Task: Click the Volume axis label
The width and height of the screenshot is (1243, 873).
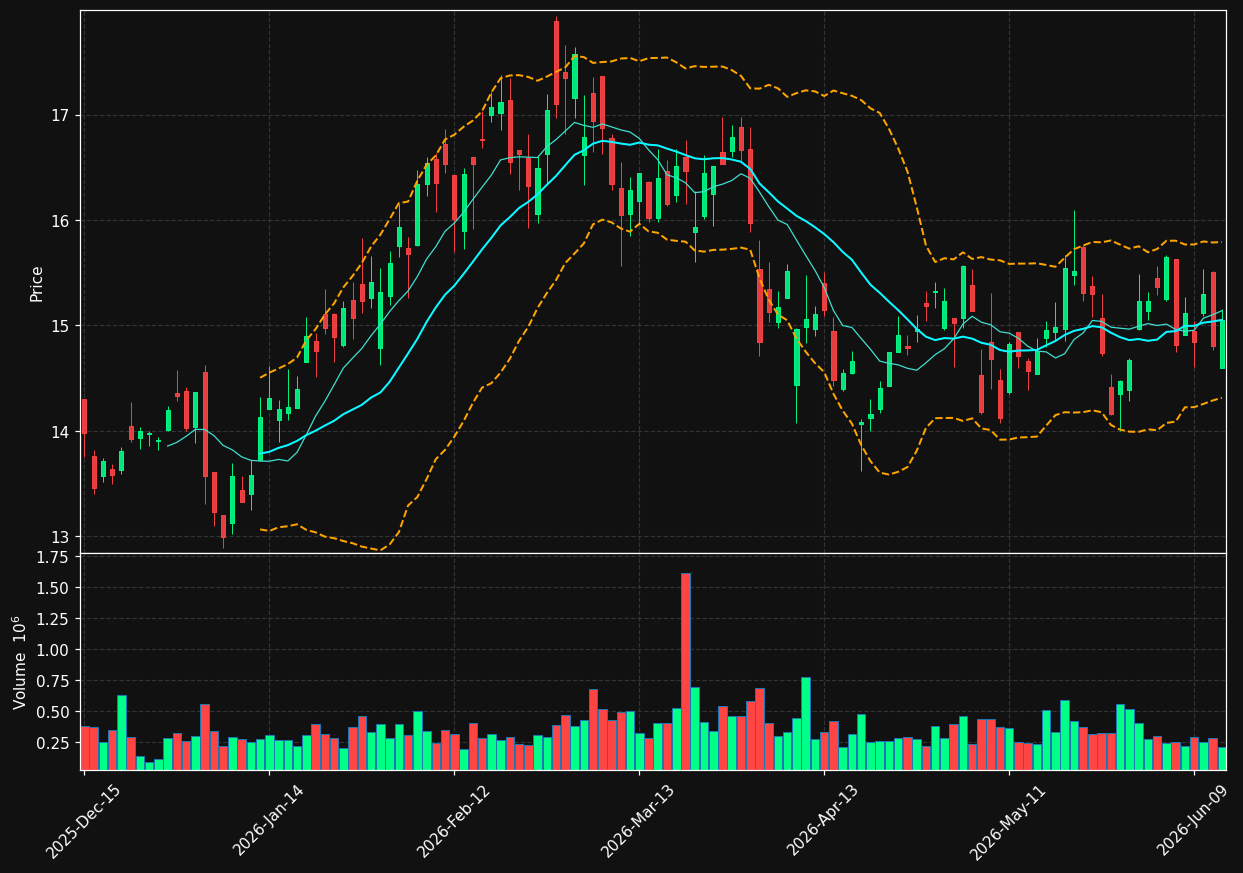Action: (20, 662)
